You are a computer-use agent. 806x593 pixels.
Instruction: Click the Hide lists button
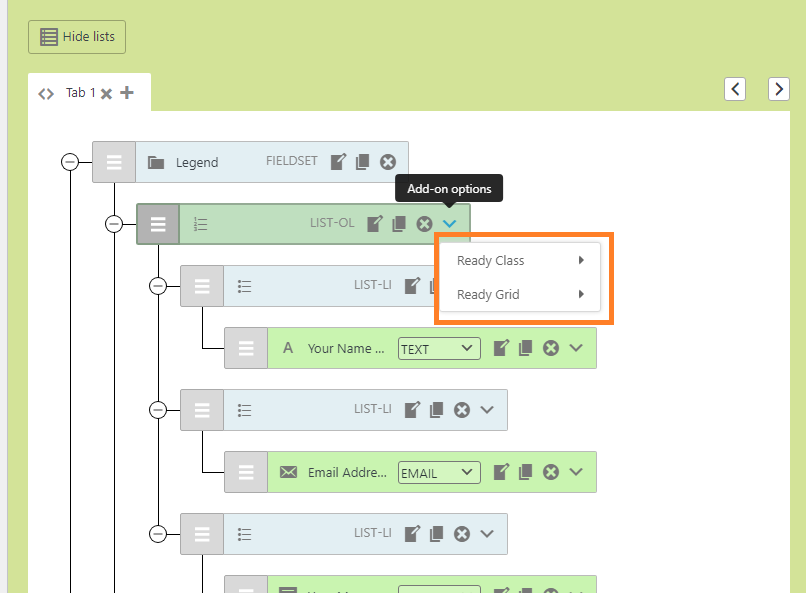point(77,37)
